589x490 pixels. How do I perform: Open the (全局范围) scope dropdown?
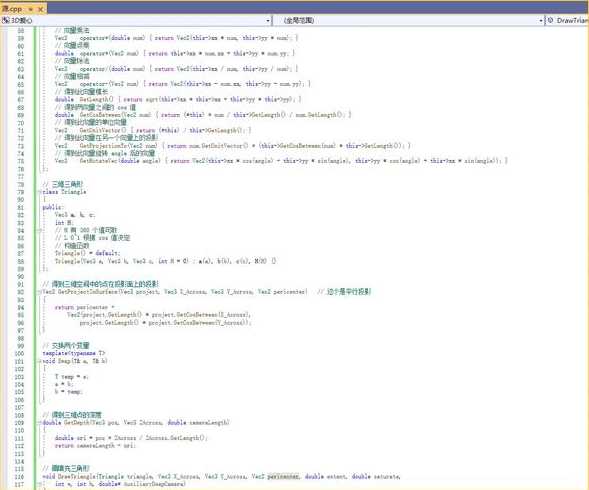click(408, 20)
